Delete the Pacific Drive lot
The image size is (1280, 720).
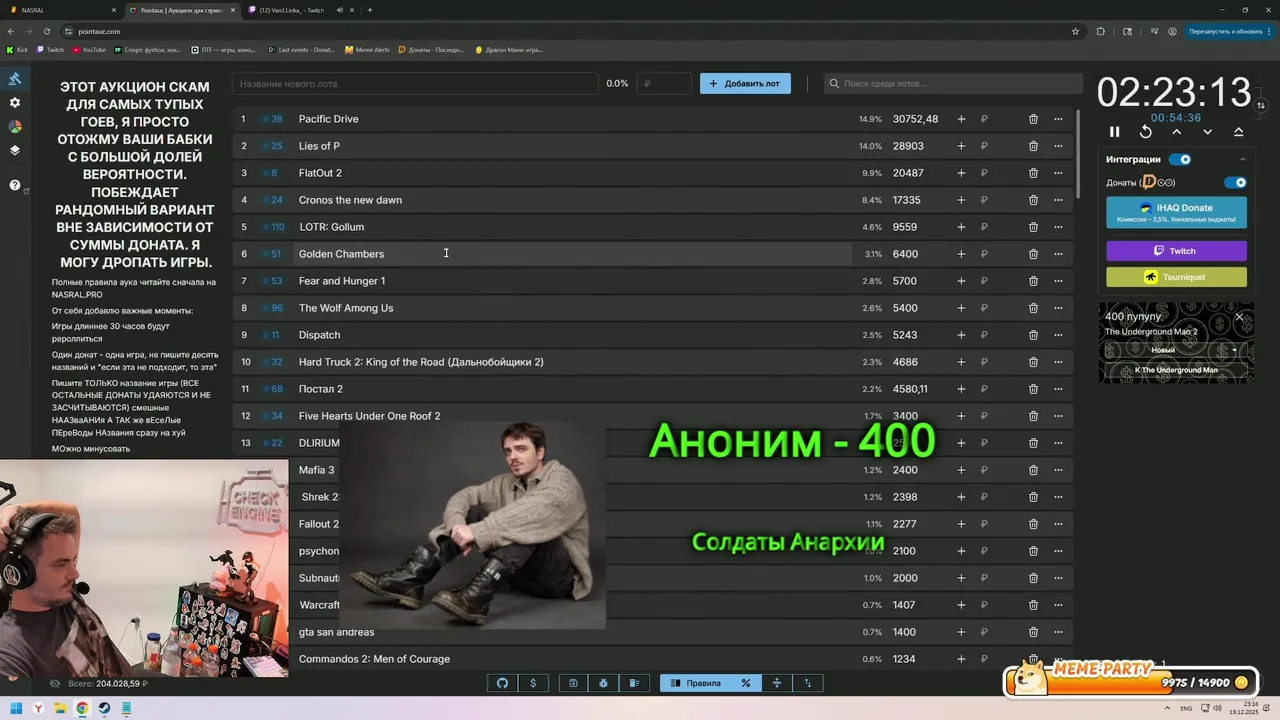tap(1033, 119)
